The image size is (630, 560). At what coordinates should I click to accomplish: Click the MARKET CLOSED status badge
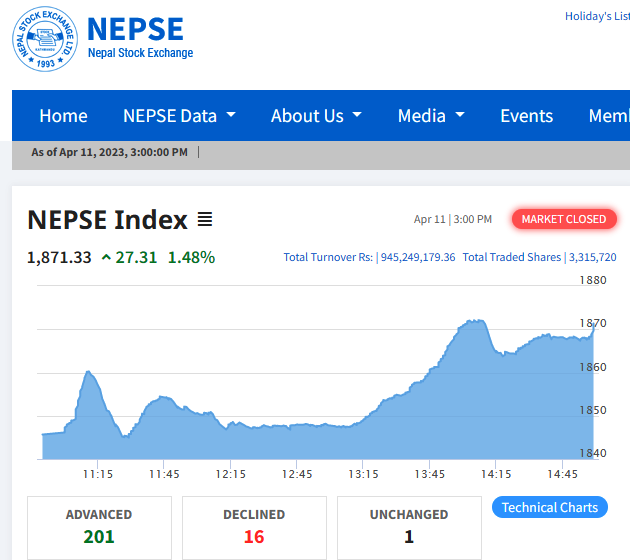(x=564, y=219)
